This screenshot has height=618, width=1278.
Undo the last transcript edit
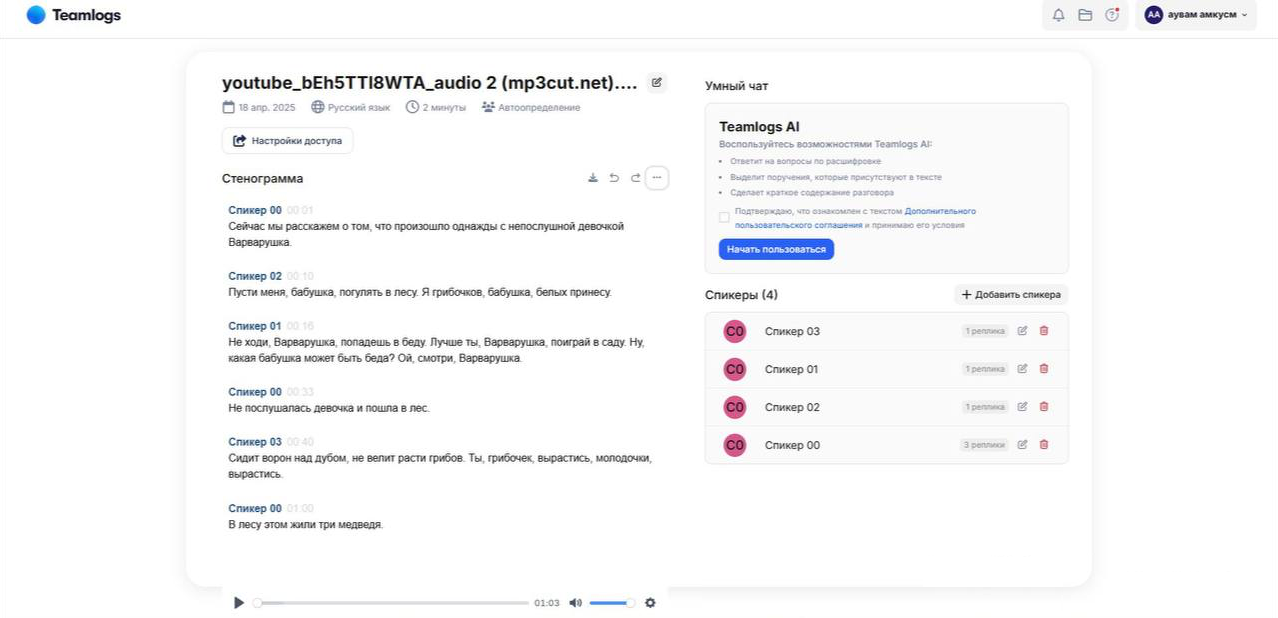[x=614, y=178]
